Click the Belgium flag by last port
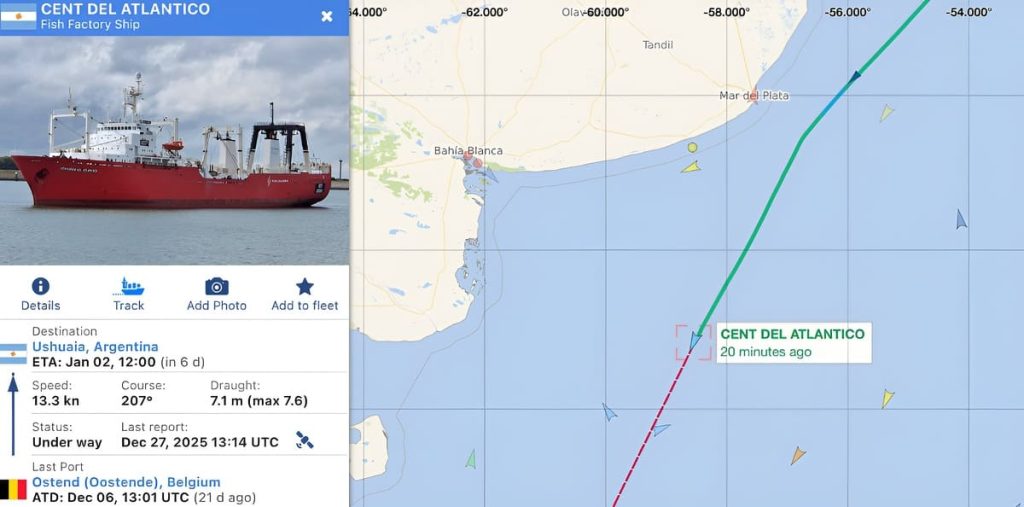 coord(13,489)
